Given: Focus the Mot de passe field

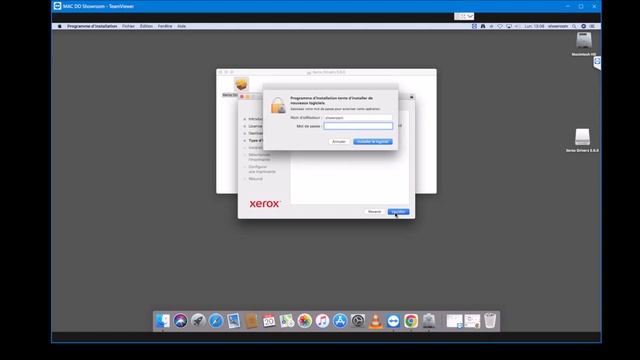Looking at the screenshot, I should 358,126.
